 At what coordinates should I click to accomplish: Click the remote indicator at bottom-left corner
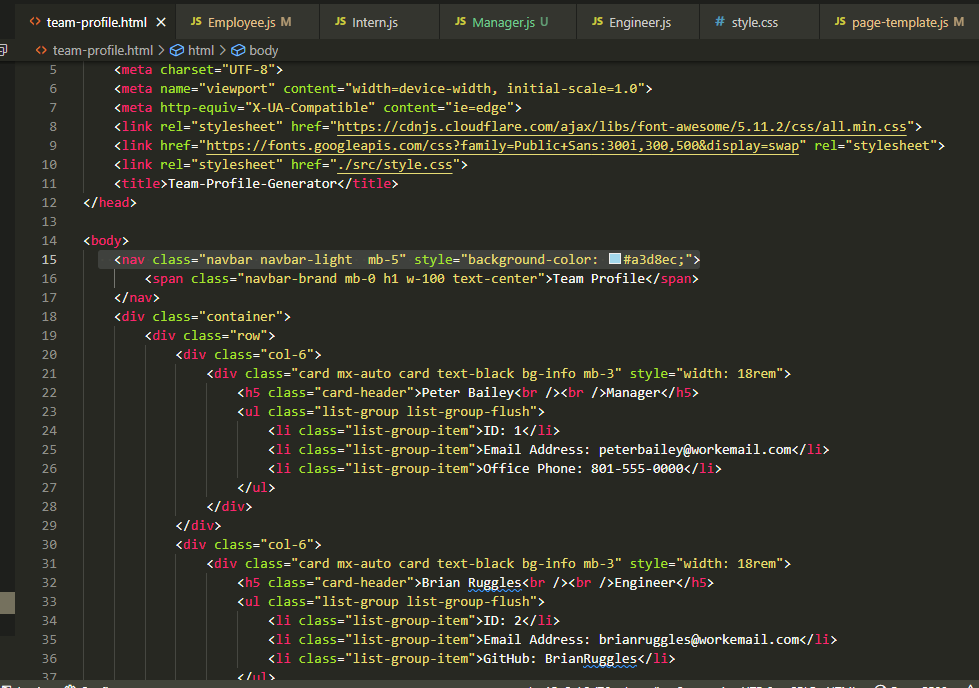8,685
